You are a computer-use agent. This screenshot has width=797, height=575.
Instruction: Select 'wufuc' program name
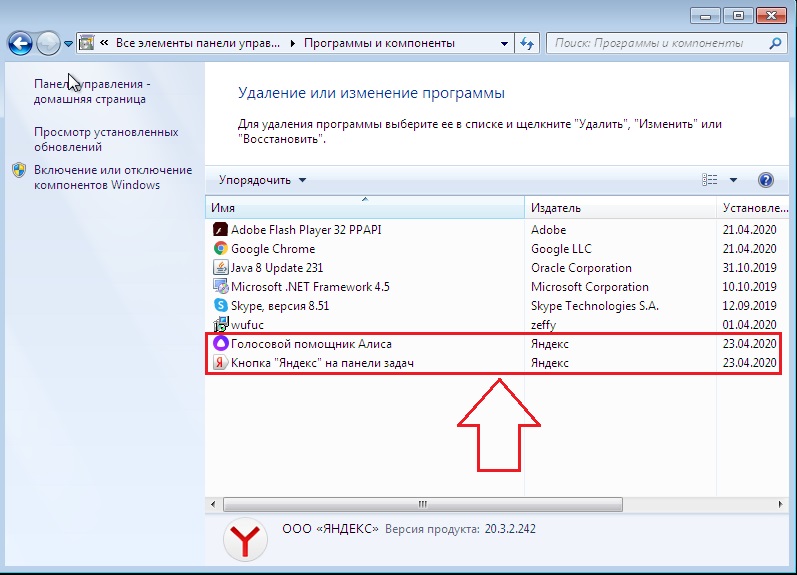pos(247,325)
